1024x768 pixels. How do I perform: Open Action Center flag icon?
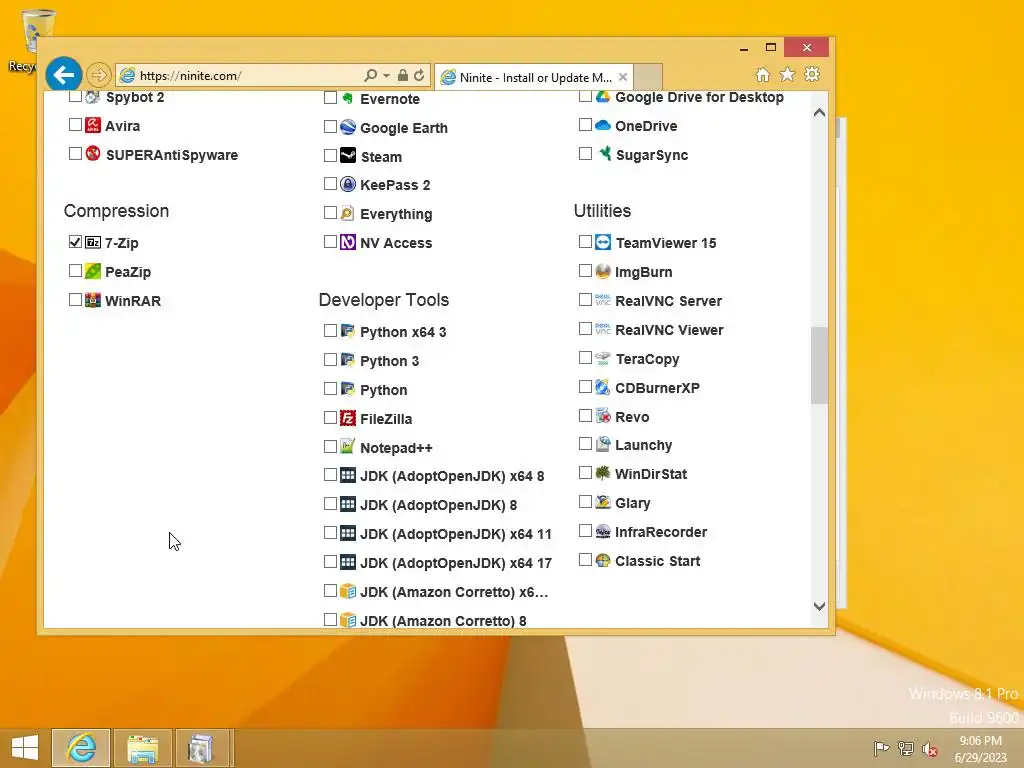click(881, 748)
